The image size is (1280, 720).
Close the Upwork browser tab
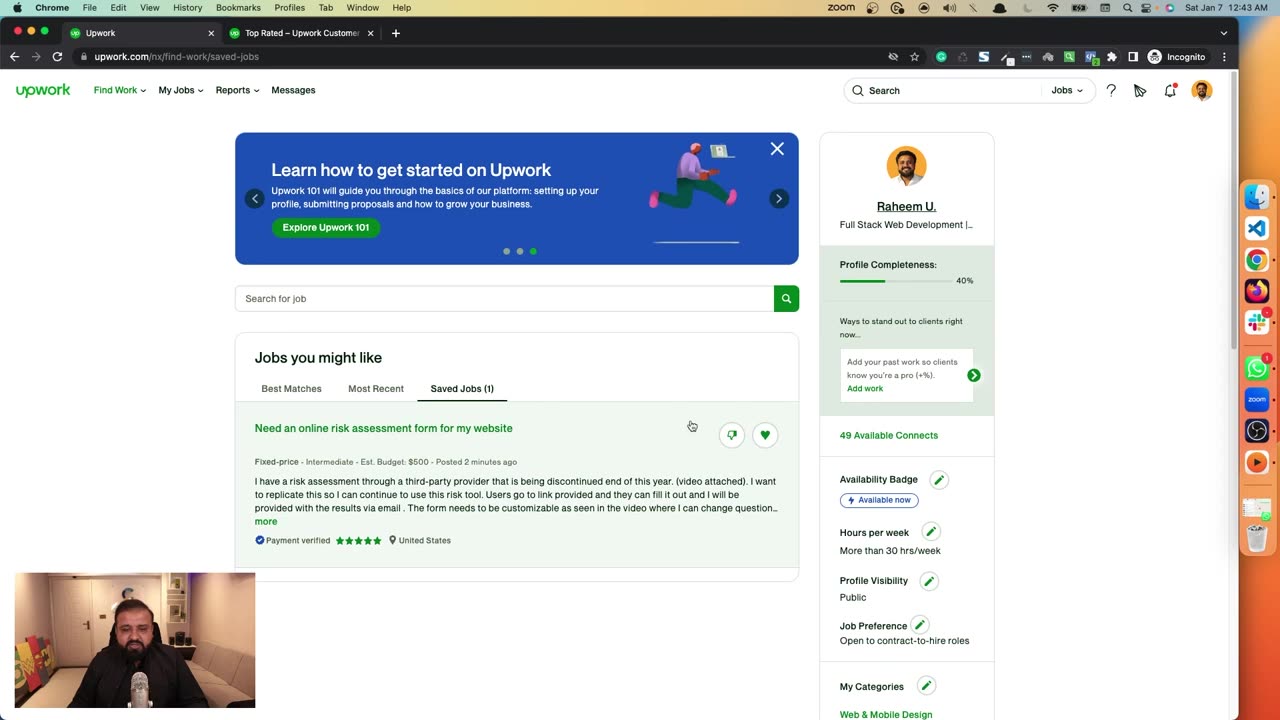pos(211,33)
